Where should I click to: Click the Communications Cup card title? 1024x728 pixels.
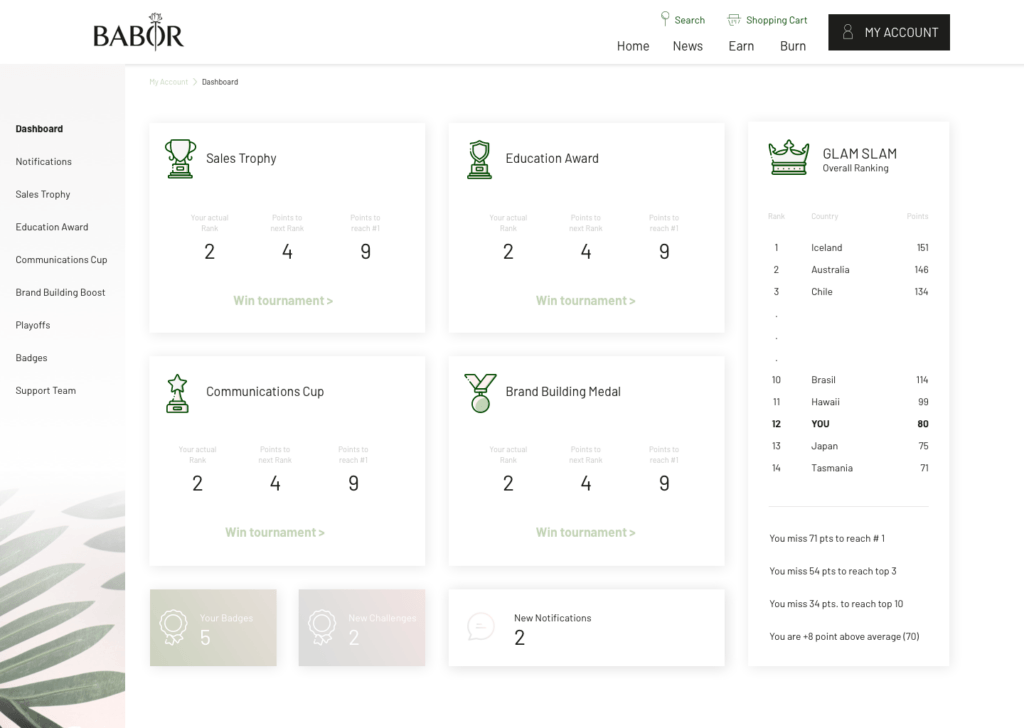point(265,392)
